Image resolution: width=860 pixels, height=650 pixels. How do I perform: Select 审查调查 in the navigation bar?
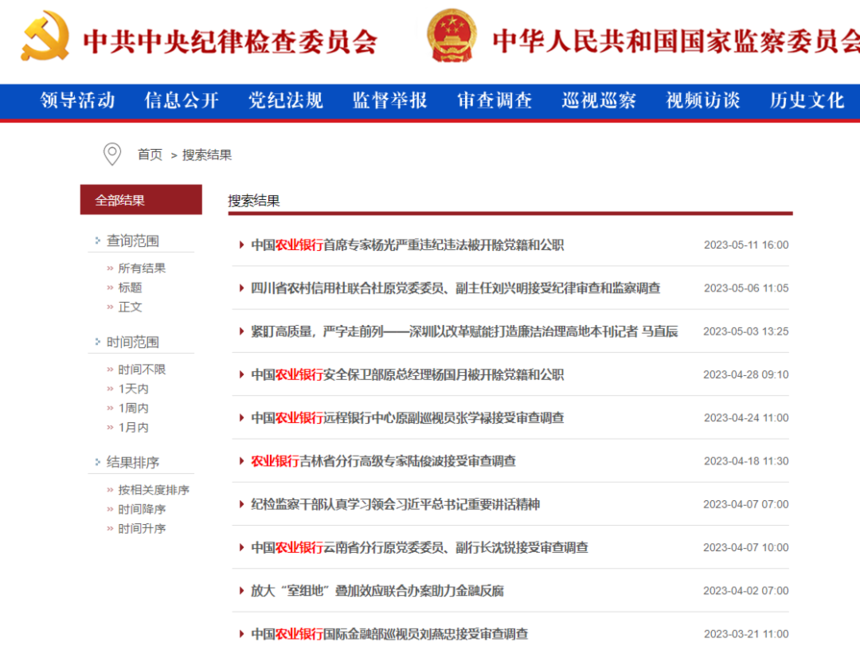tap(495, 100)
